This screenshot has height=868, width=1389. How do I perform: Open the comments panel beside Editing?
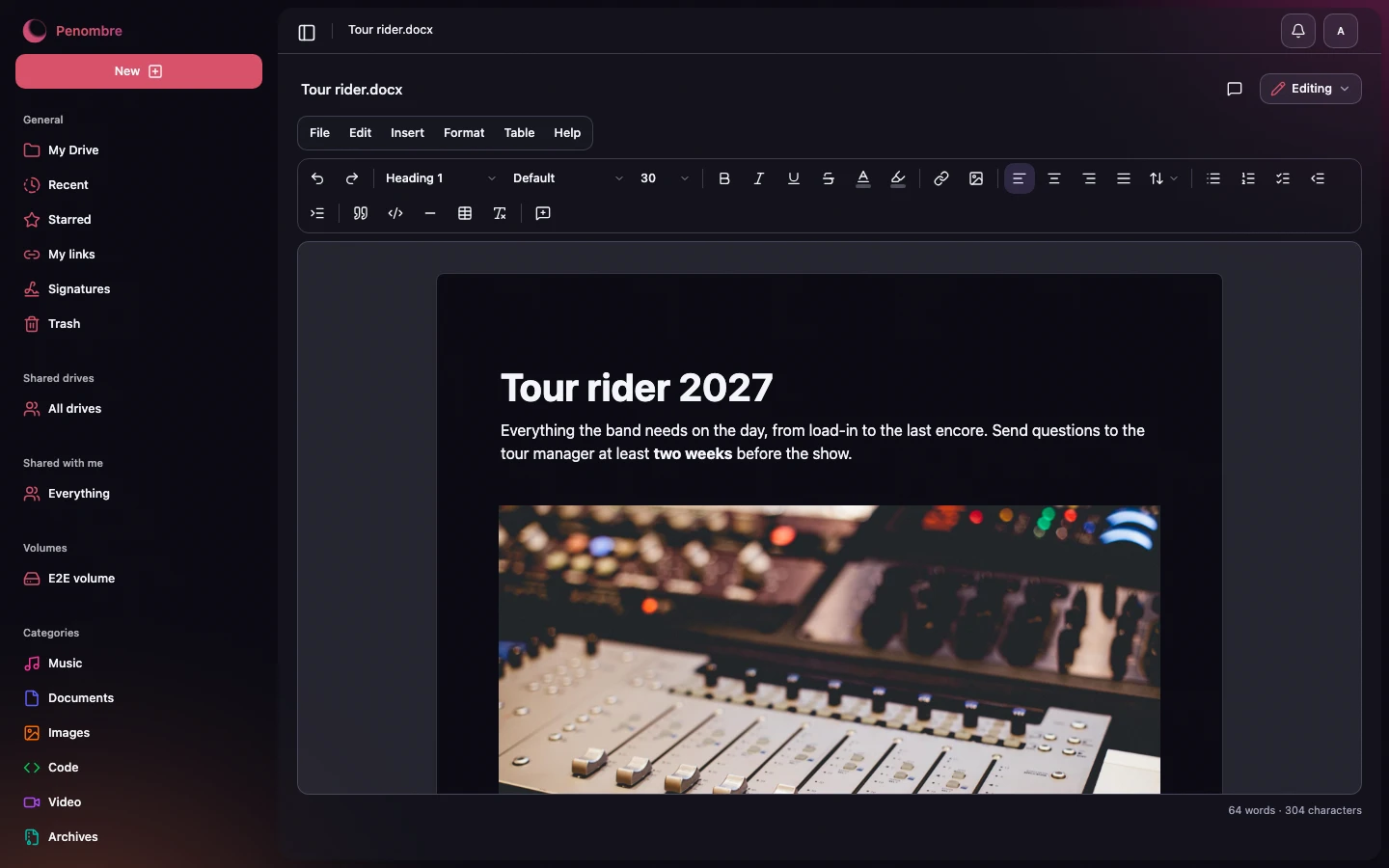[x=1235, y=89]
